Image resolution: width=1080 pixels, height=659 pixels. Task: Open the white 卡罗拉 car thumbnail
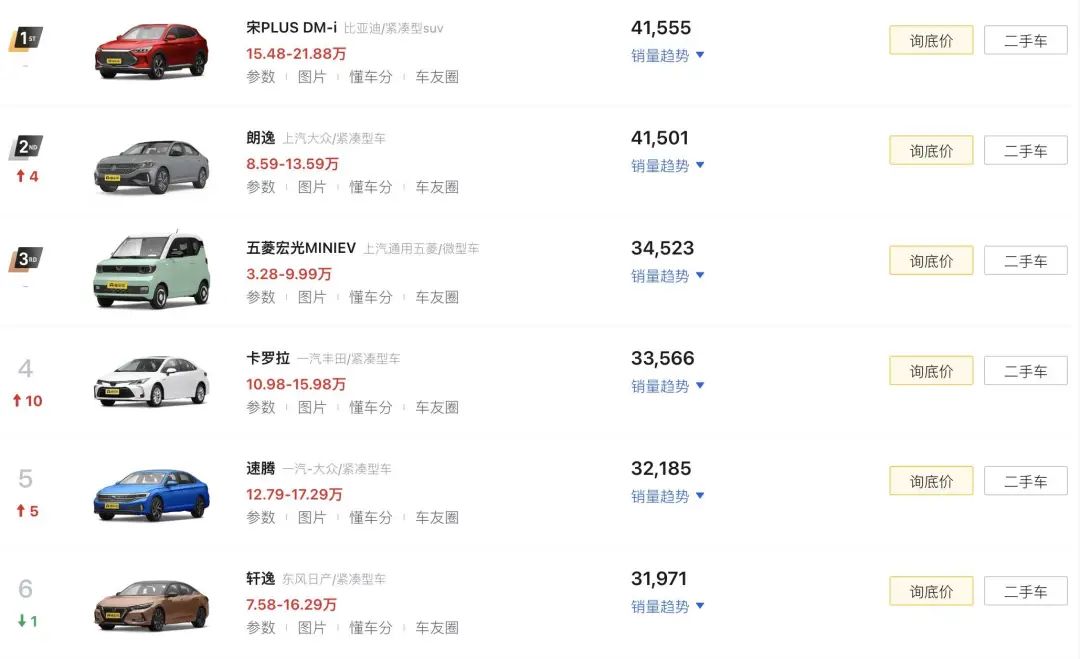(152, 381)
